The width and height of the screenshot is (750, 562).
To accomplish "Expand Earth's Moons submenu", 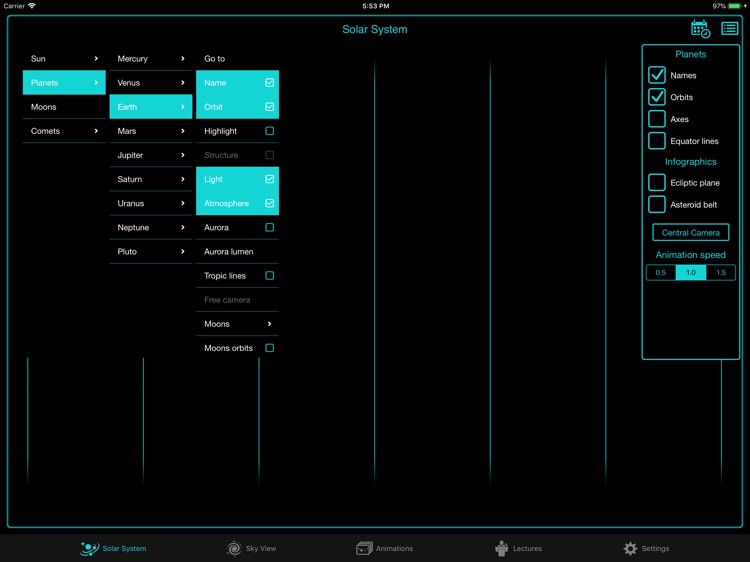I will [x=237, y=324].
